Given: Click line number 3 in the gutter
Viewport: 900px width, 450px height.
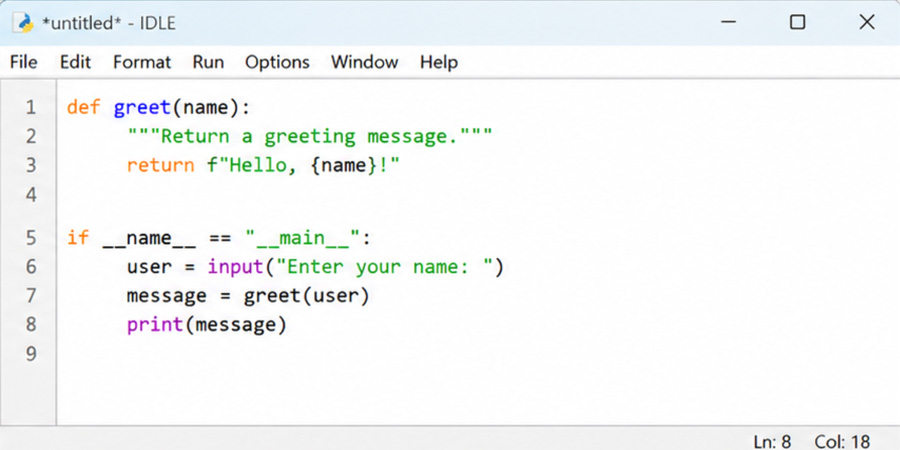Looking at the screenshot, I should pos(30,165).
